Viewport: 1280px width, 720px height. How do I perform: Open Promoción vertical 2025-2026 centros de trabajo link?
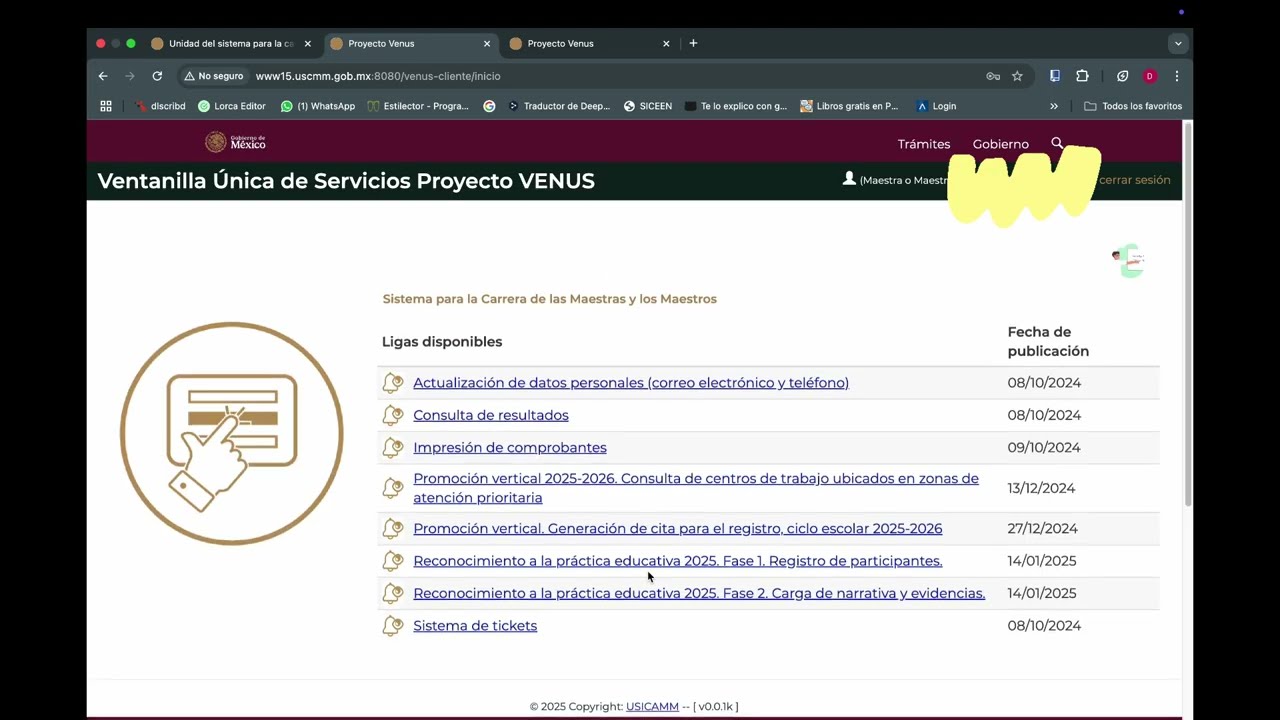click(696, 488)
